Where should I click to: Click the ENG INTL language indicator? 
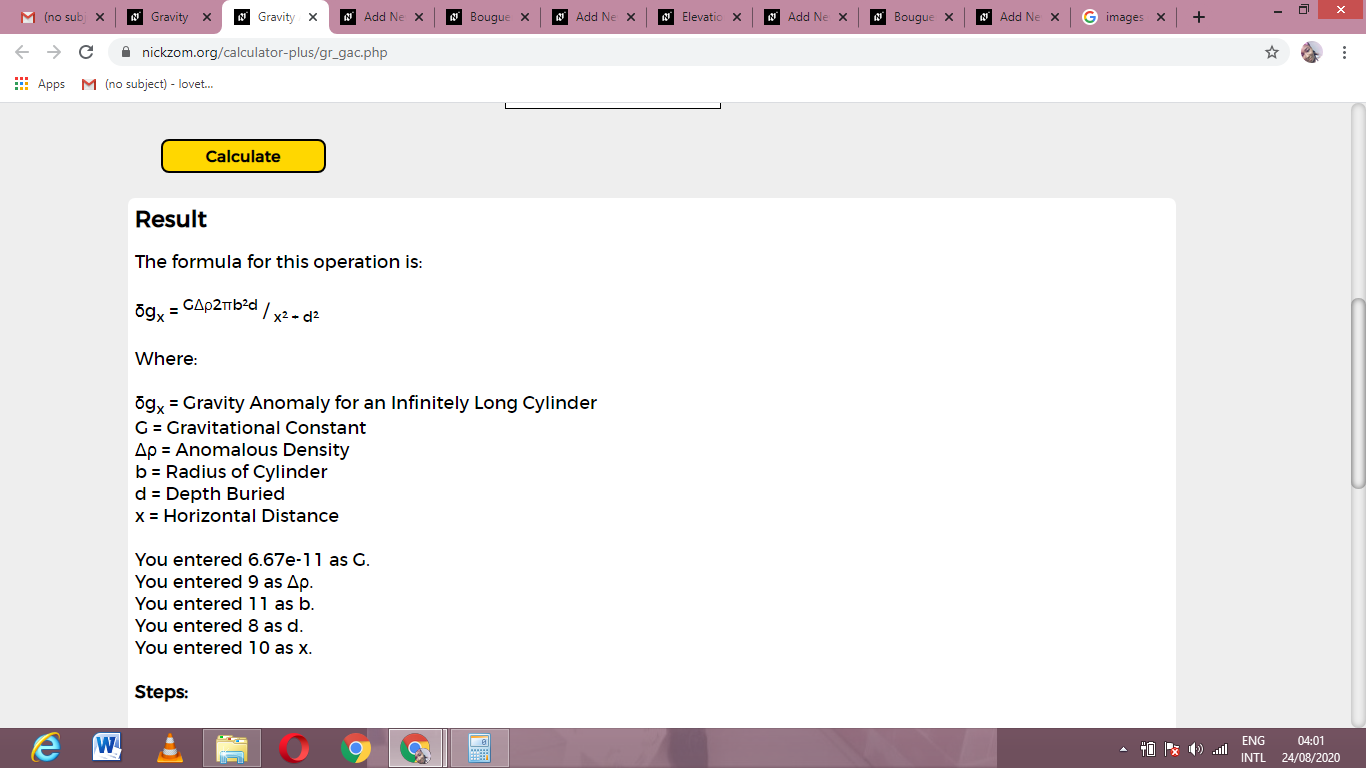pyautogui.click(x=1253, y=749)
